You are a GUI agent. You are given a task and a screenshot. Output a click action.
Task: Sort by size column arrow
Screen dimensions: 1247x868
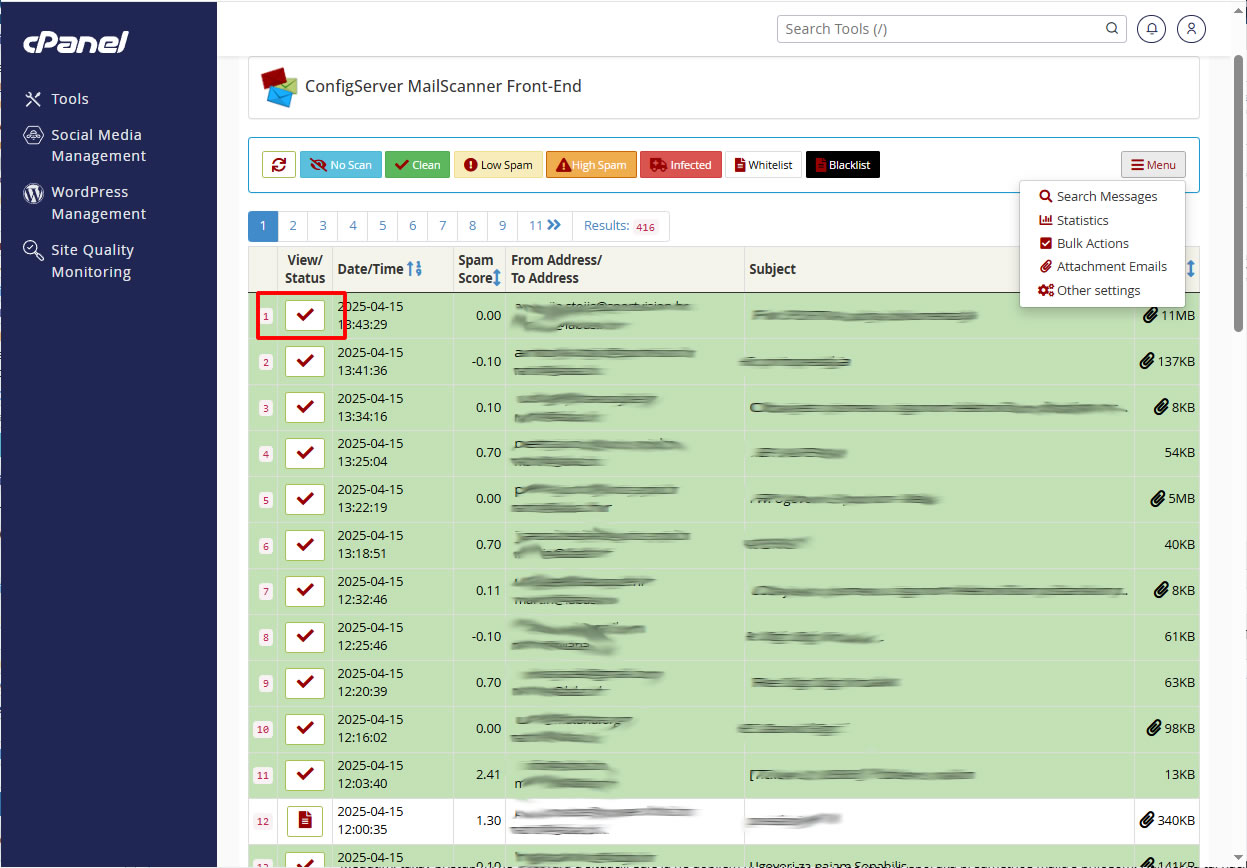(x=1191, y=269)
